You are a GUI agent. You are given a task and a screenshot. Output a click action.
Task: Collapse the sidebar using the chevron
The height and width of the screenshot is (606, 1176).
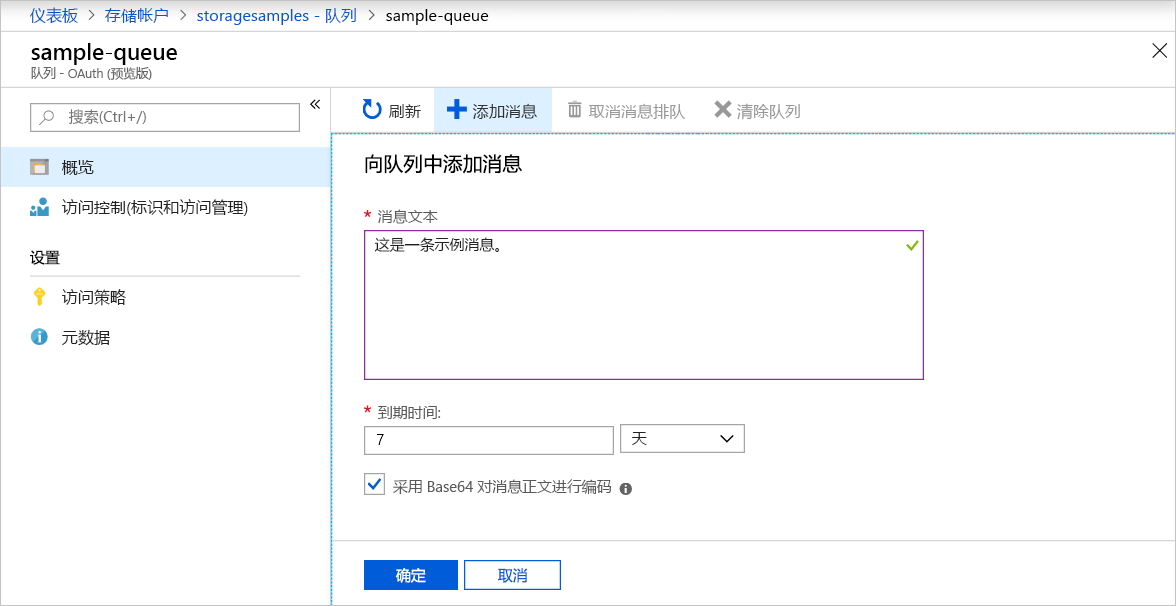[x=315, y=103]
